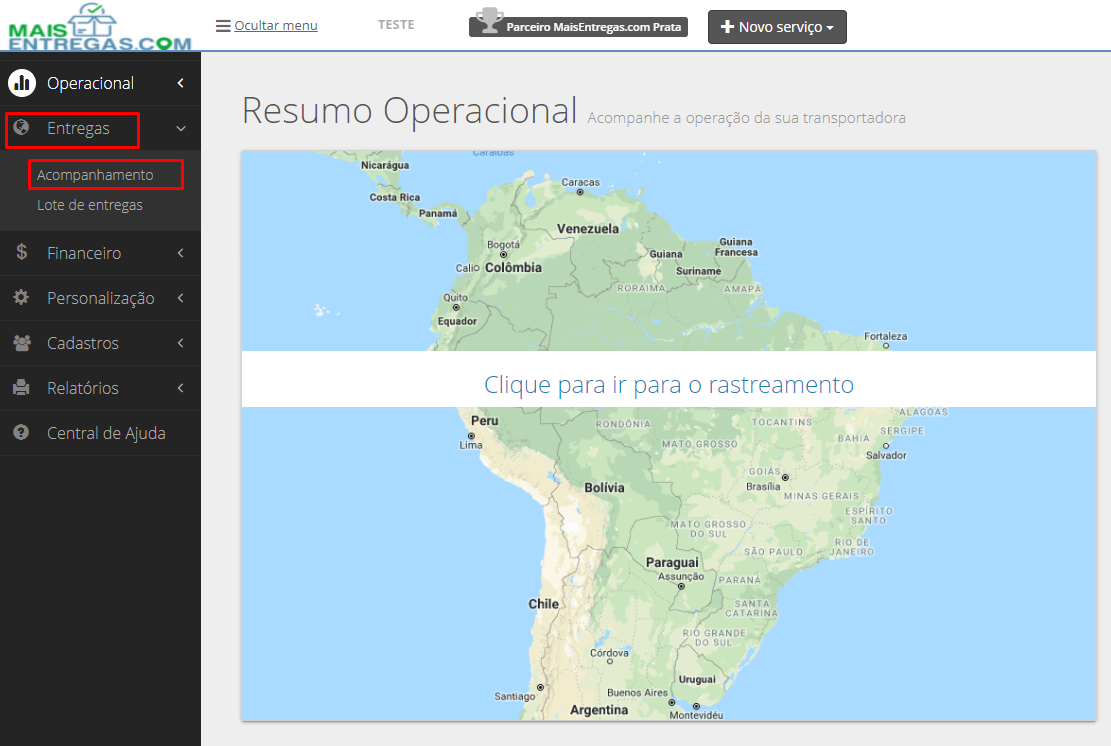The image size is (1111, 746).
Task: Click 'Clique para ir para o rastreamento' link
Action: click(x=669, y=385)
